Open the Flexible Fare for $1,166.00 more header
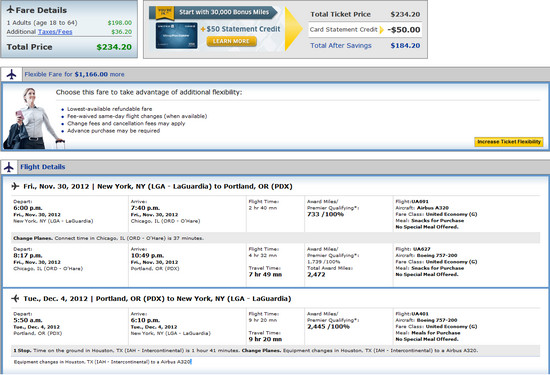The image size is (550, 375). coord(74,74)
